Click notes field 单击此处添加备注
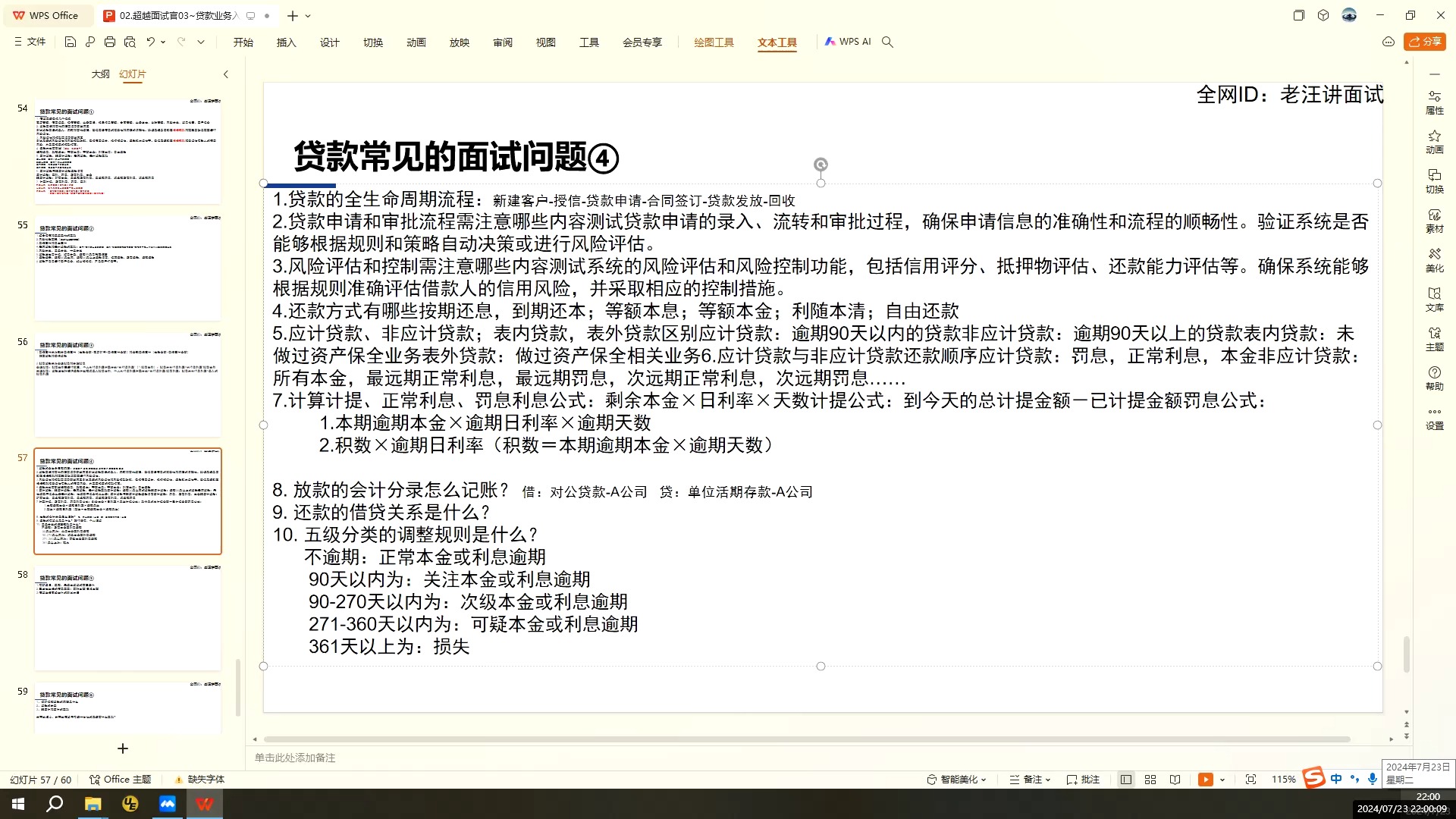The width and height of the screenshot is (1456, 819). [x=295, y=758]
